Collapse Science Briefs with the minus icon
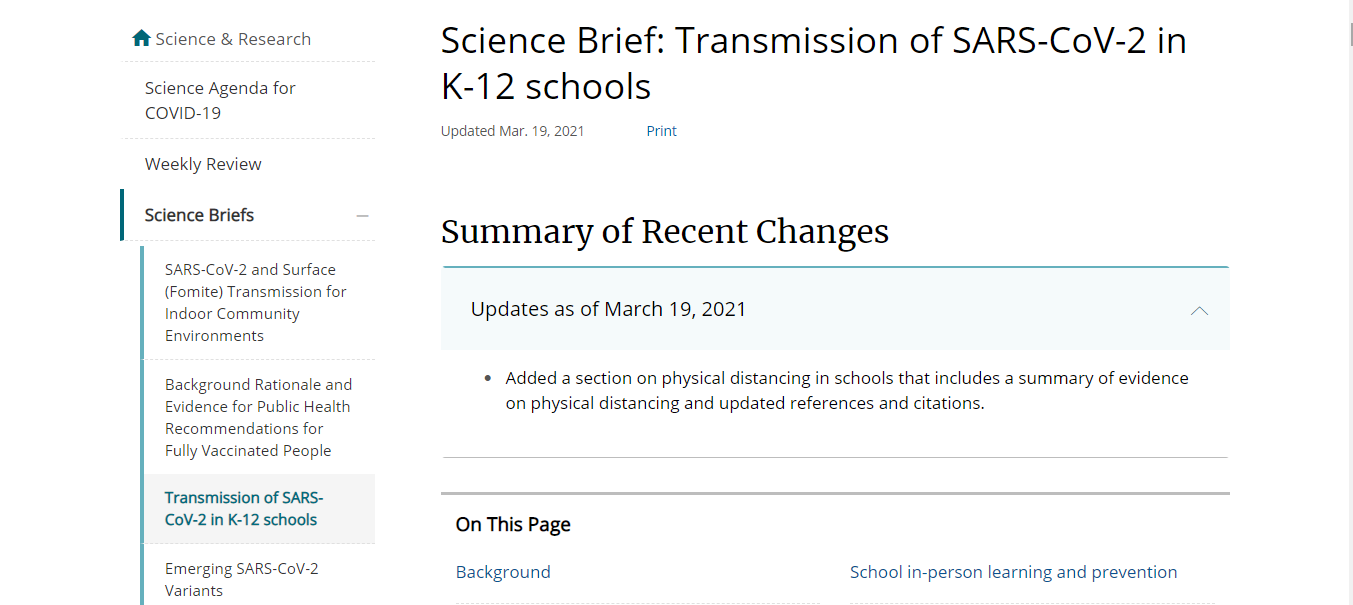 click(x=362, y=215)
